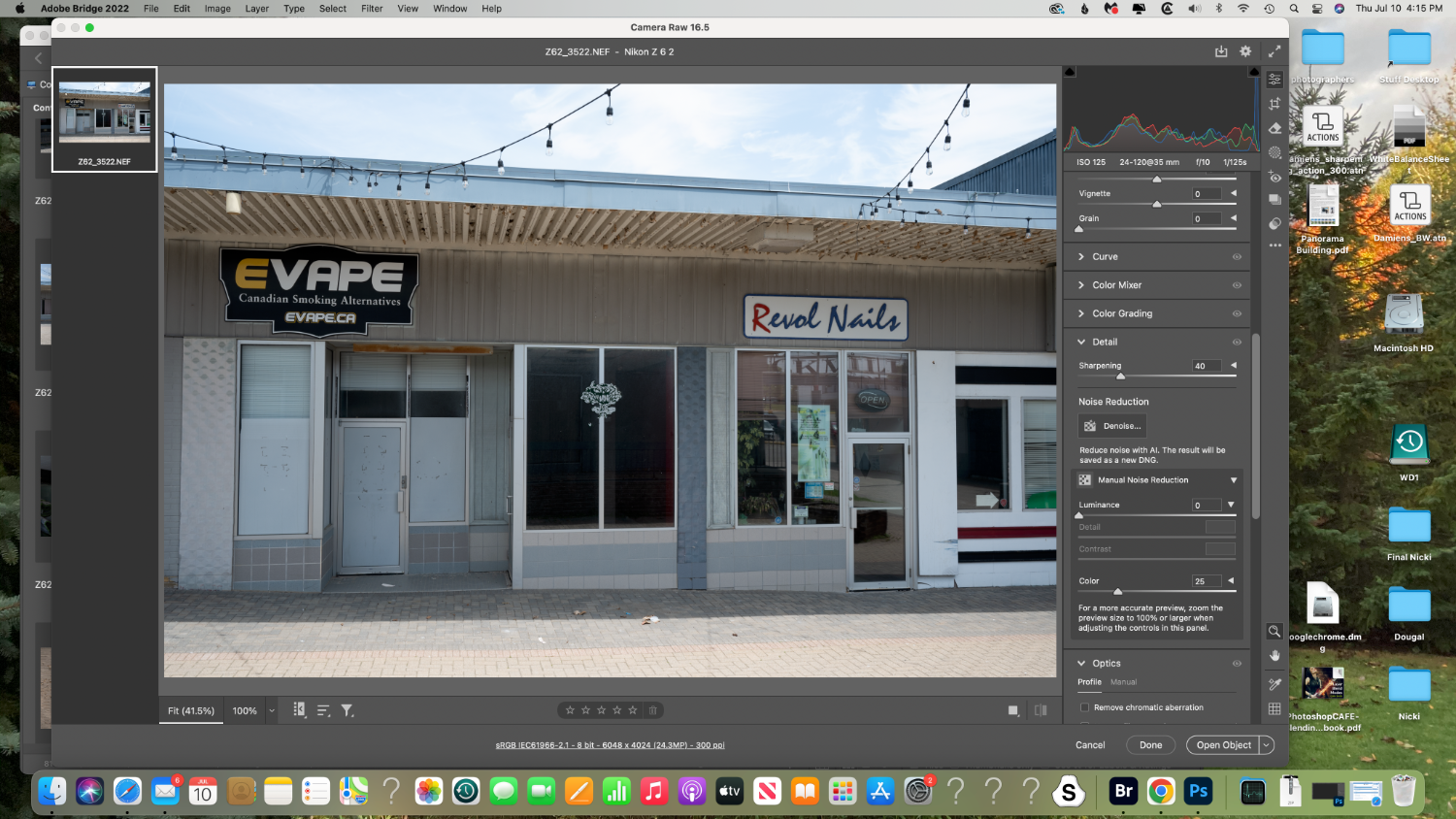Select the Crop and Rotate tool
Screen dimensions: 1456x819
[1274, 104]
